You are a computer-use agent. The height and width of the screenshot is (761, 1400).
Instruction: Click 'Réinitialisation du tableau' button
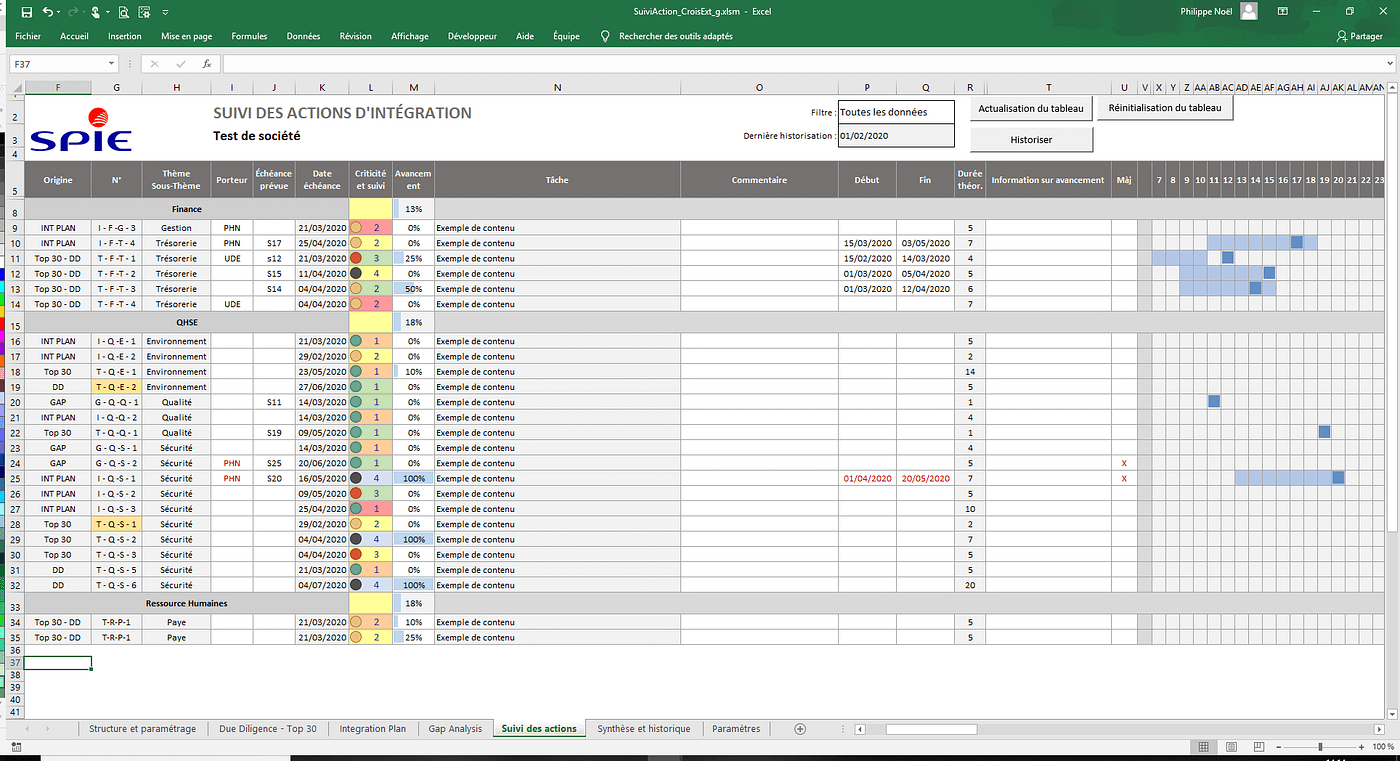(x=1165, y=108)
